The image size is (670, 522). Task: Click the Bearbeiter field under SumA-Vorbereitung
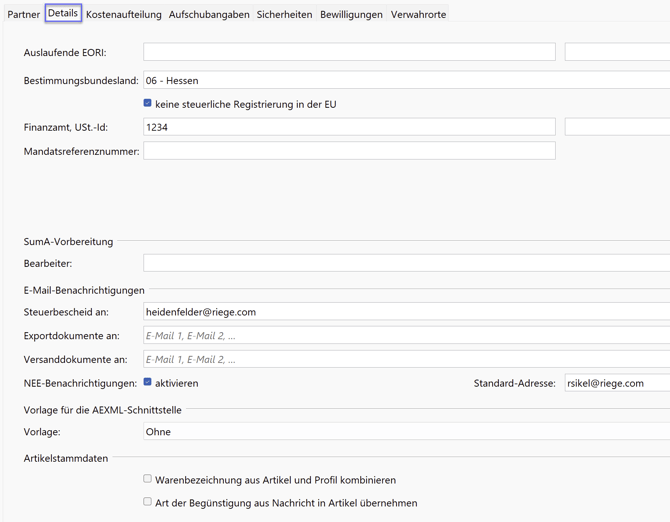pos(405,263)
